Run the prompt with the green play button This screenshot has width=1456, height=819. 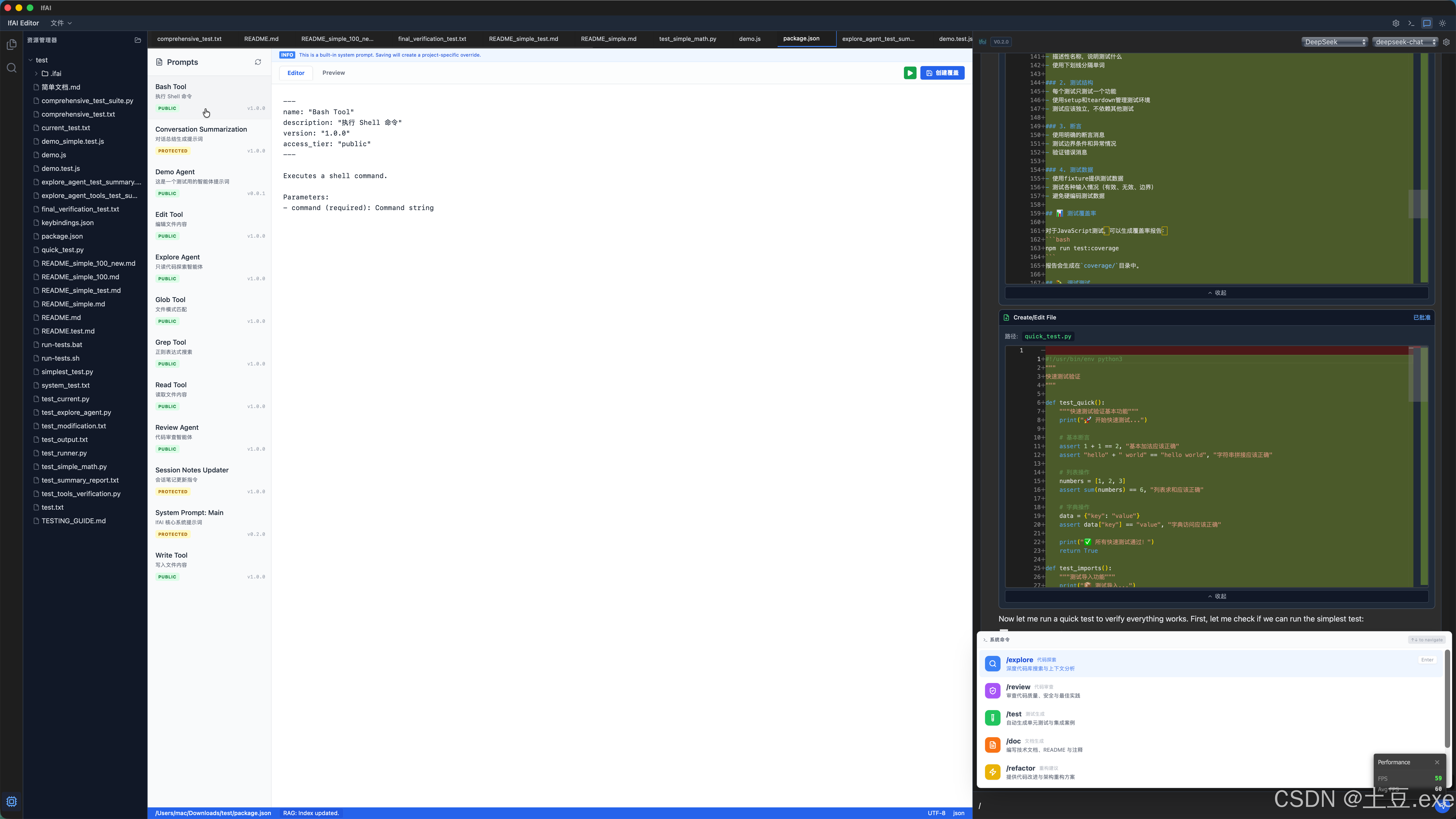[910, 73]
